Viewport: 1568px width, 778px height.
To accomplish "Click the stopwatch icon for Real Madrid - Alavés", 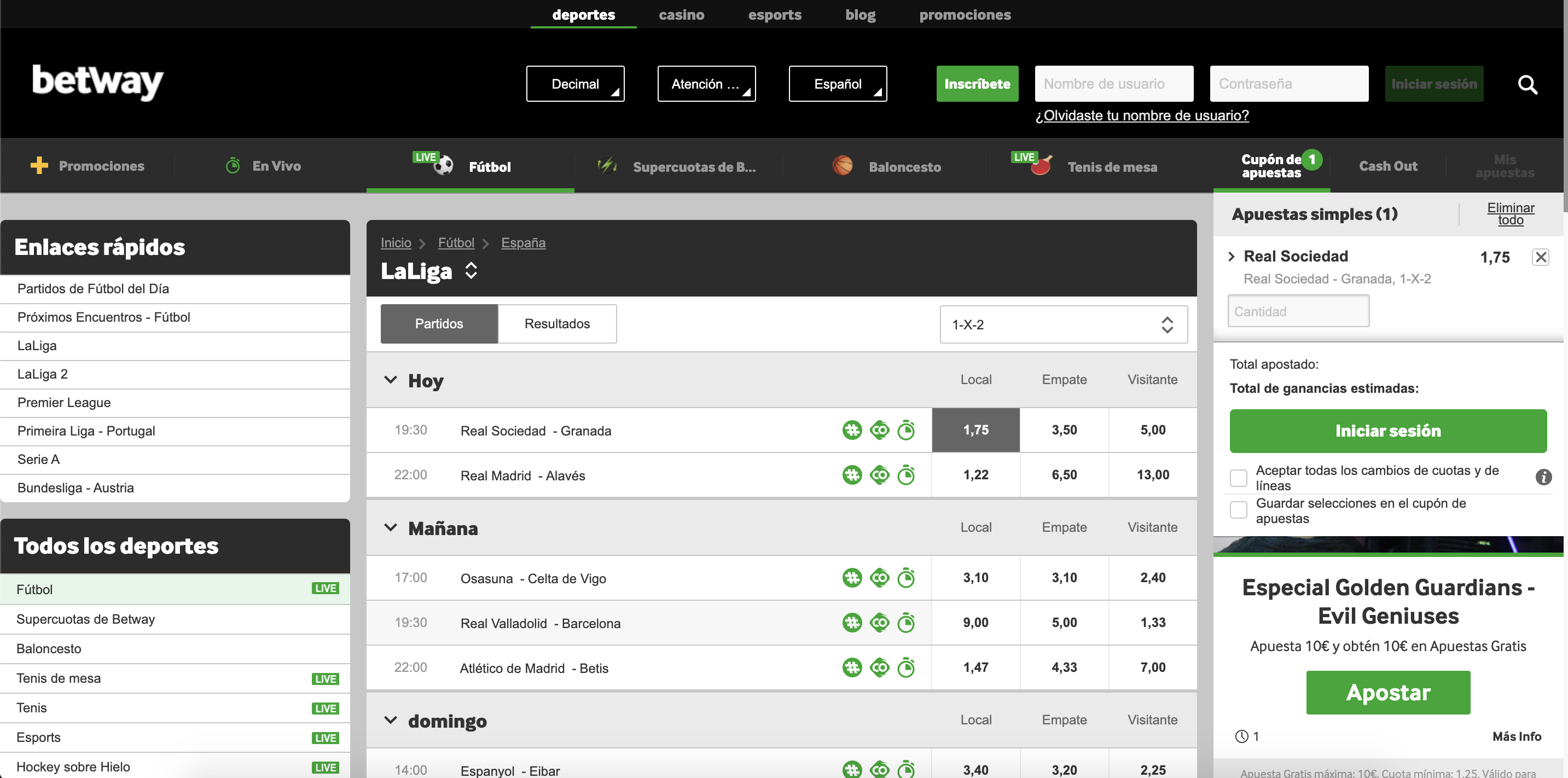I will pyautogui.click(x=907, y=474).
